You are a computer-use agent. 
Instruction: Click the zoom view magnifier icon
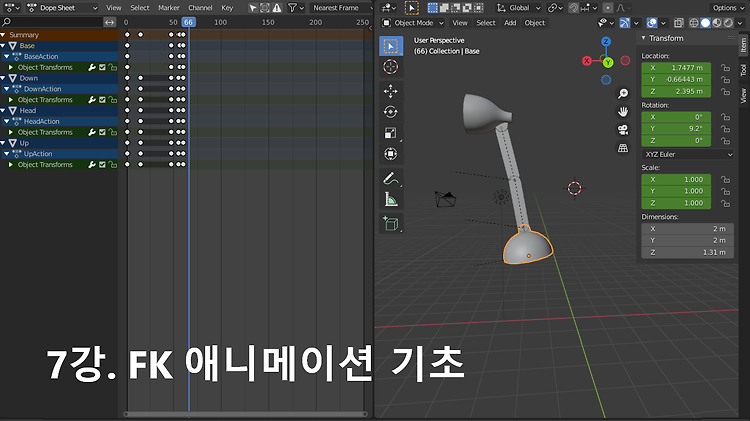click(623, 93)
